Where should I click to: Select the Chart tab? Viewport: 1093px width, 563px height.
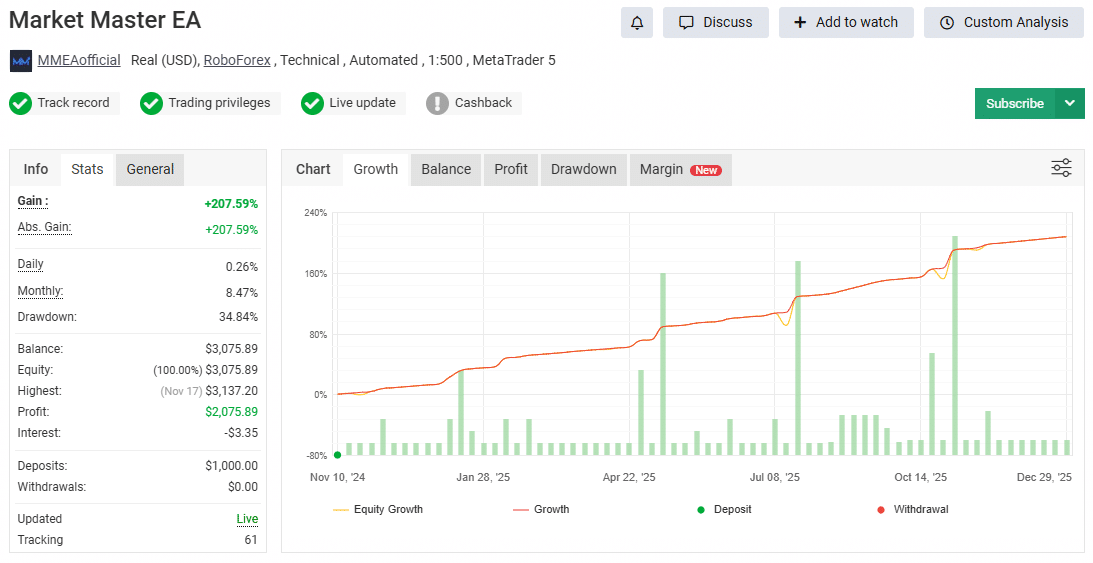[313, 169]
